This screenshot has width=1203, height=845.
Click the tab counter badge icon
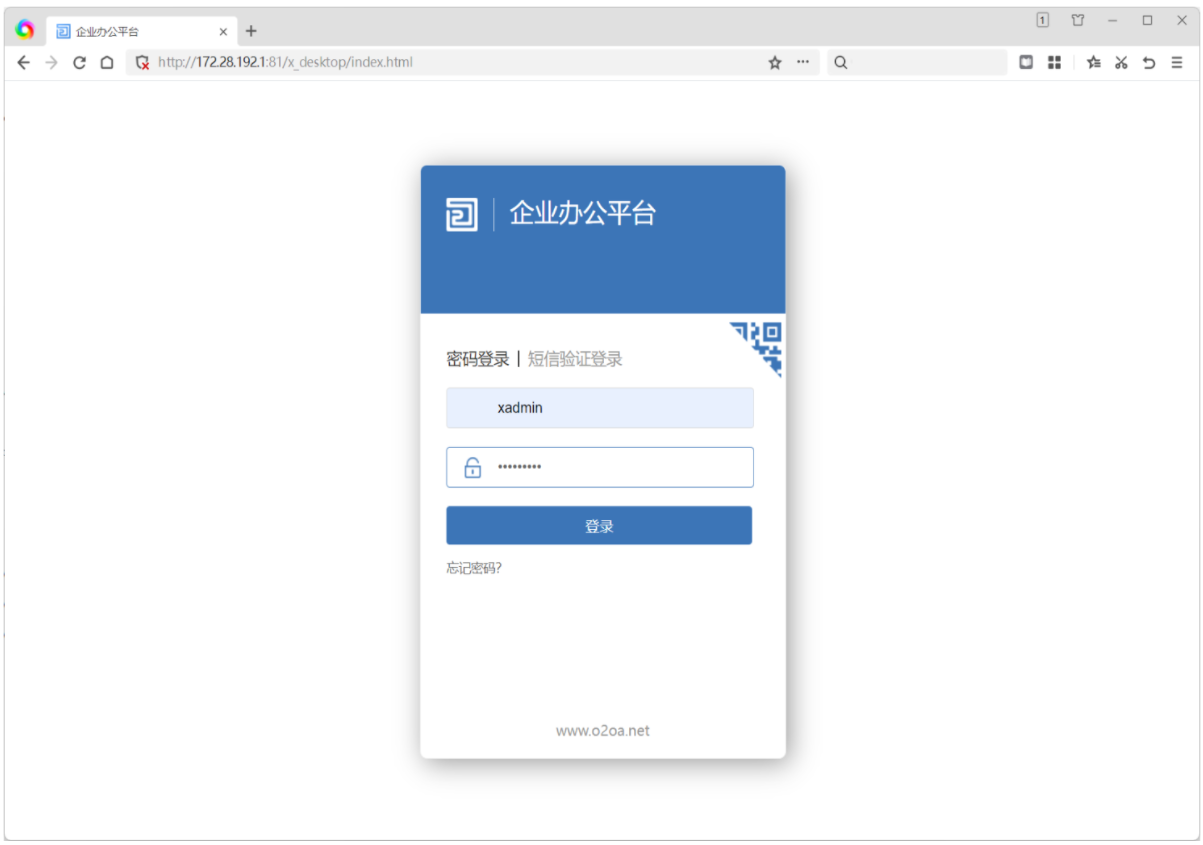point(1043,20)
